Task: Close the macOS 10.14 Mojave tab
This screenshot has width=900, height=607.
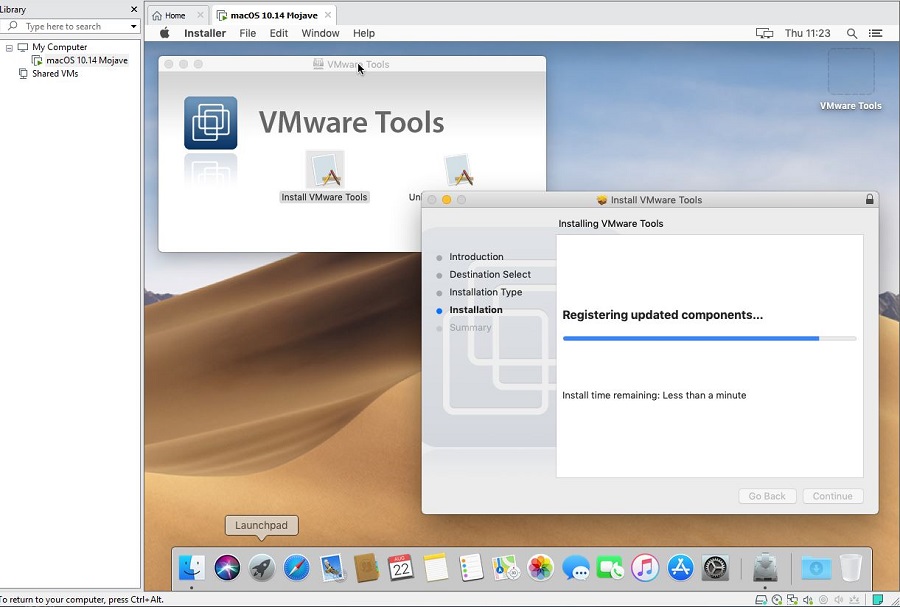Action: coord(328,15)
